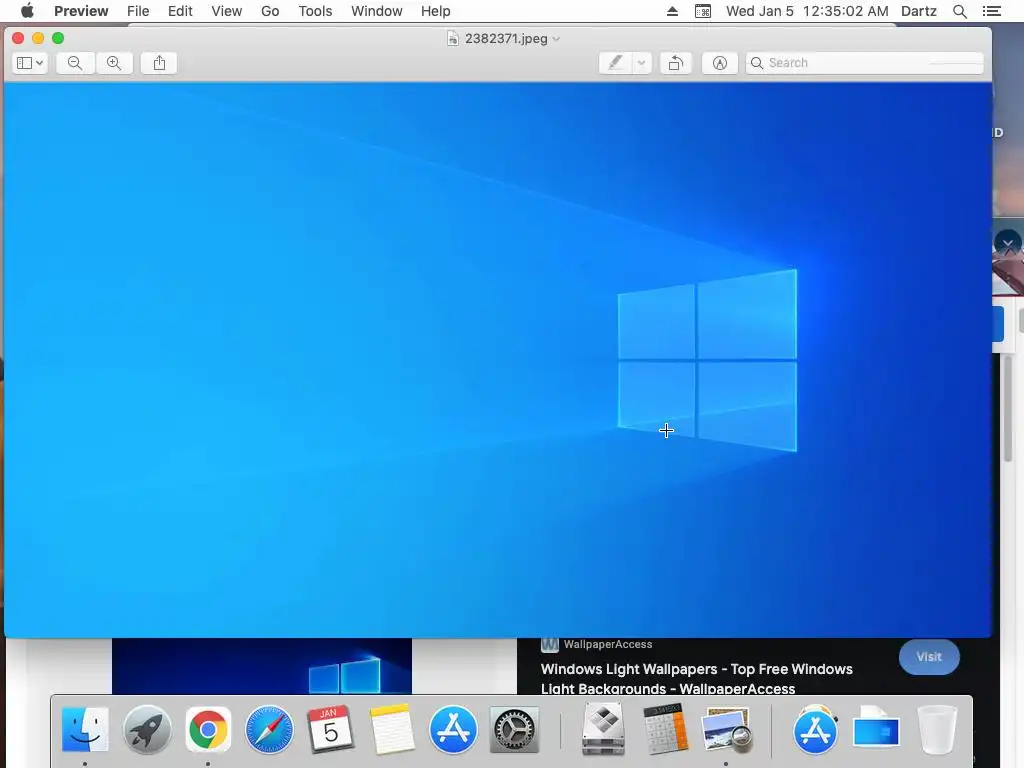Viewport: 1024px width, 768px height.
Task: Click the Windows logo in the previewed image
Action: click(707, 360)
